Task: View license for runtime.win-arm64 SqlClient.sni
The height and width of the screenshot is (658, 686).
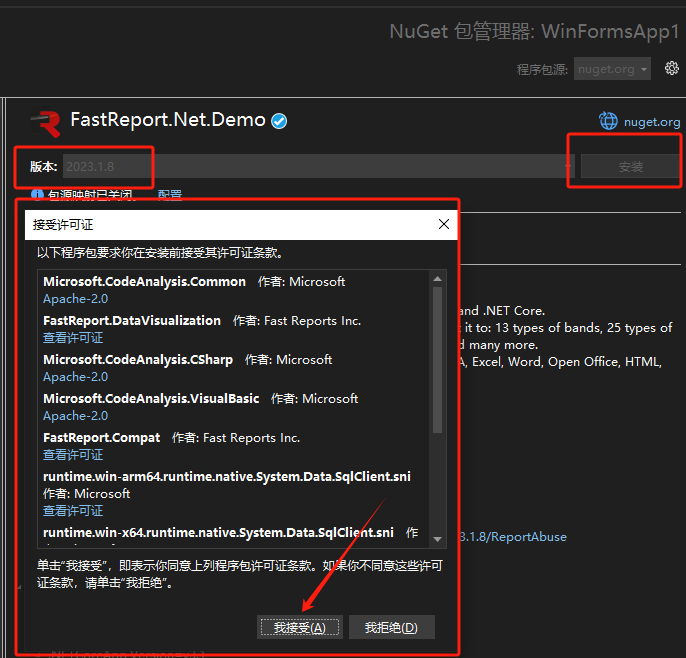Action: 73,511
